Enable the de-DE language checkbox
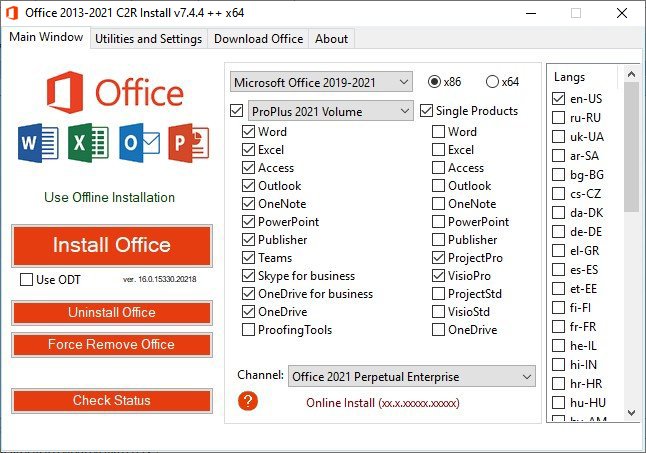Image resolution: width=646 pixels, height=453 pixels. coord(558,231)
